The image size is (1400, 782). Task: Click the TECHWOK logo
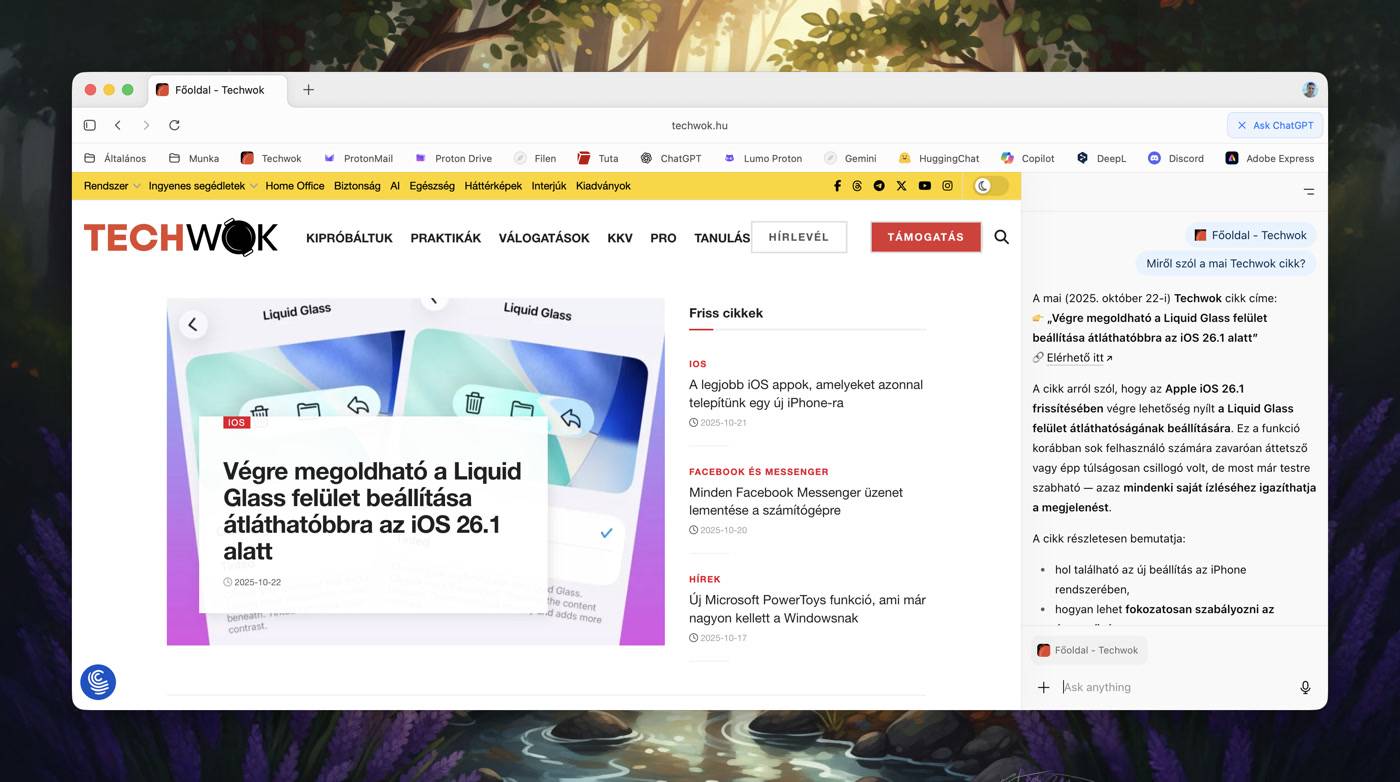click(181, 237)
